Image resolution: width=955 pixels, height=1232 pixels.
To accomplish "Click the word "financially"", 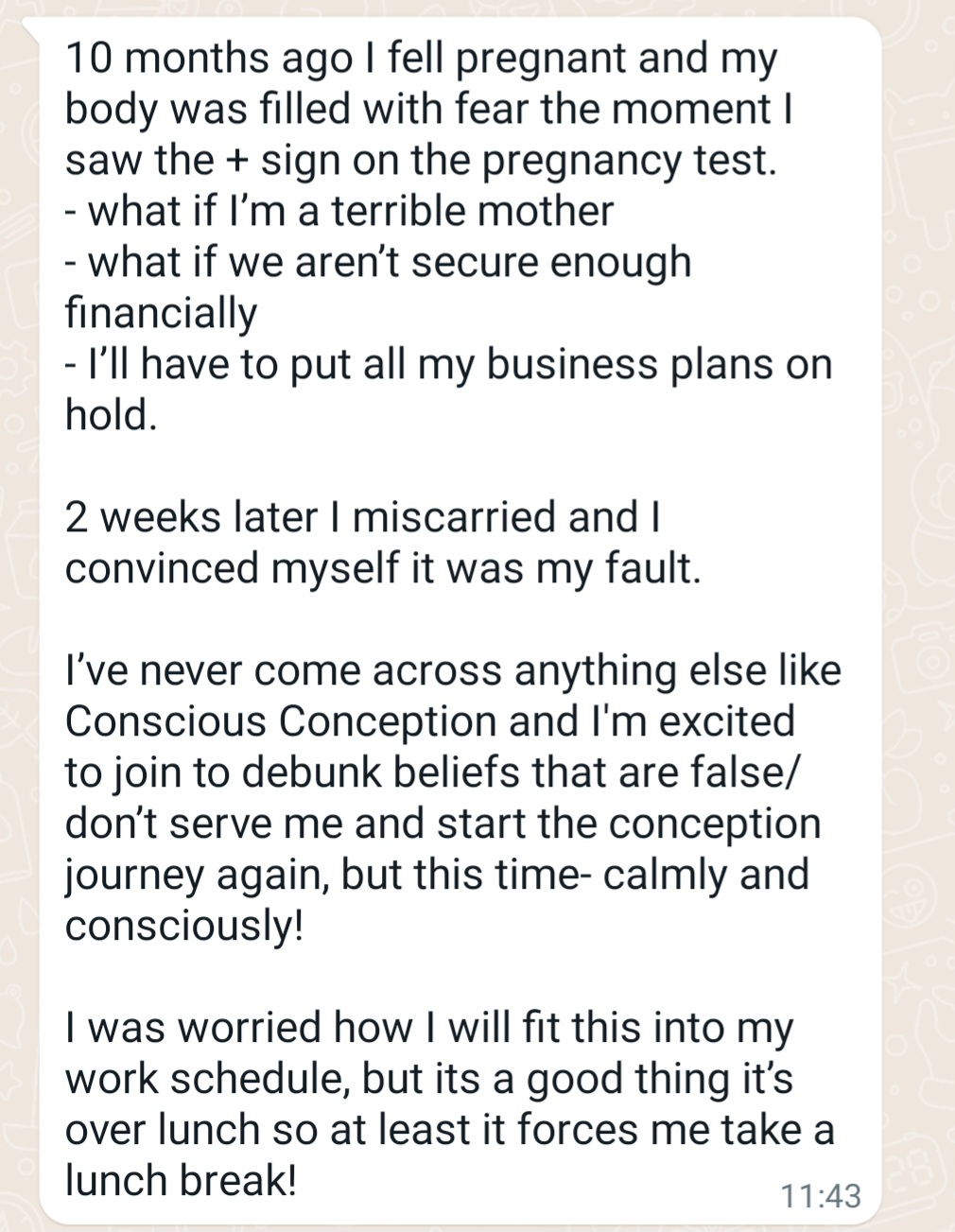I will coord(161,313).
